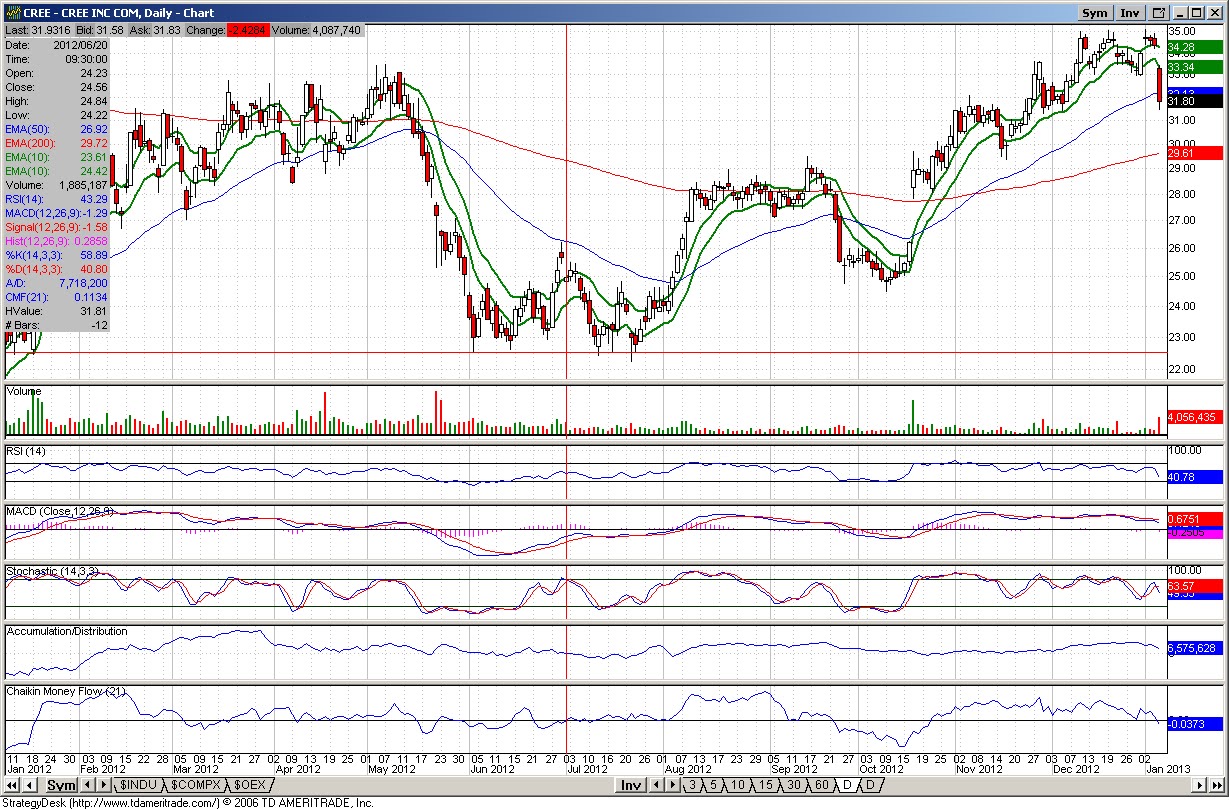Image resolution: width=1229 pixels, height=809 pixels.
Task: Click the -0.0373 Chaikin Money Flow label
Action: 1196,722
